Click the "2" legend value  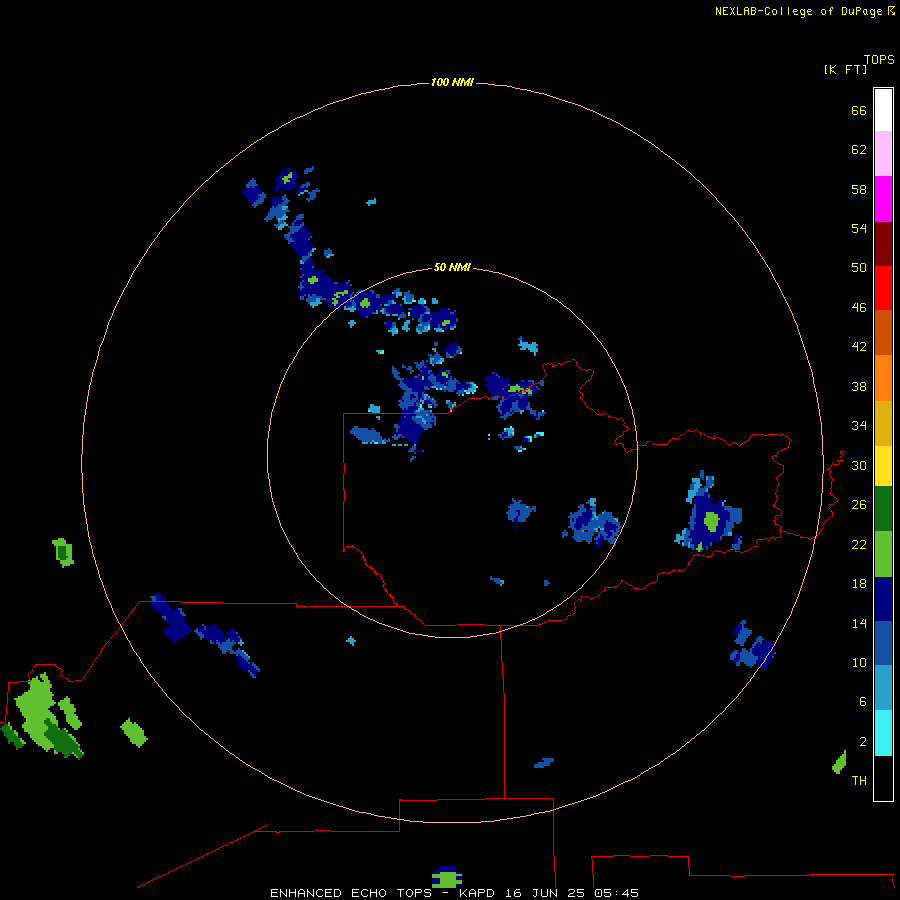(x=863, y=742)
